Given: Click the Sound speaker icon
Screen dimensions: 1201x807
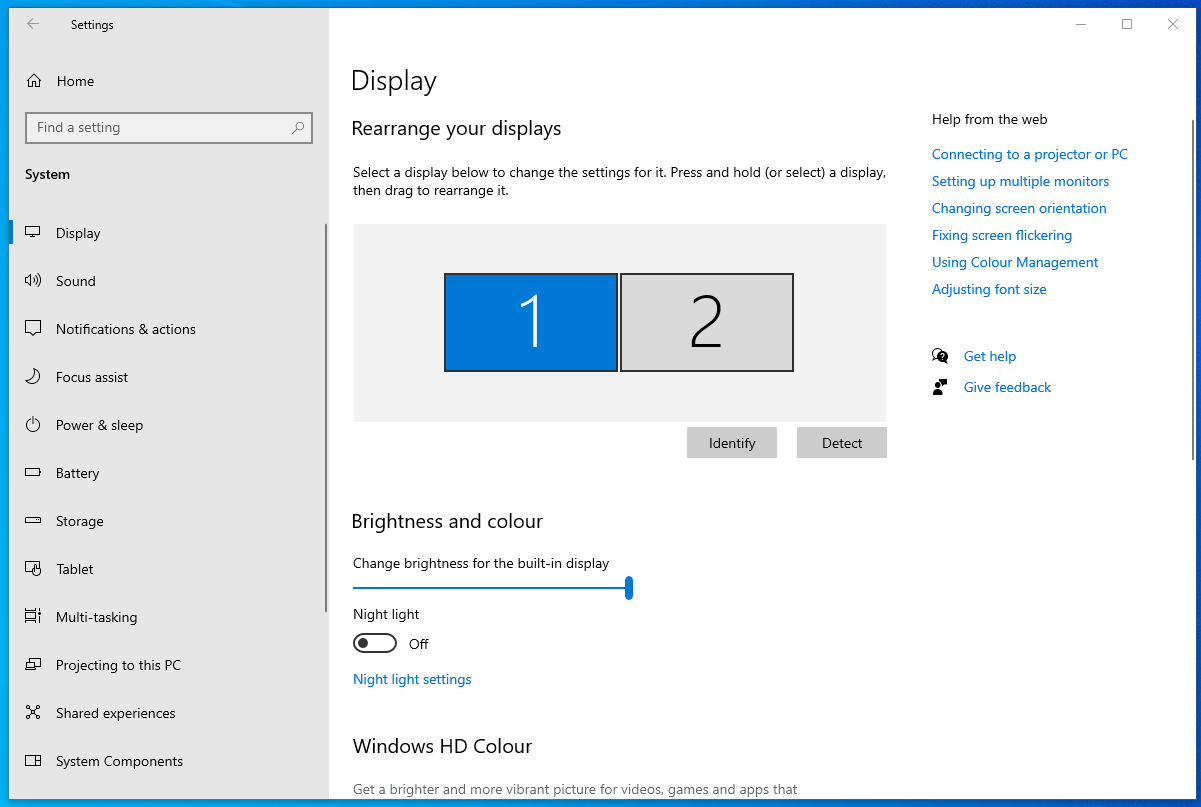Looking at the screenshot, I should [x=33, y=281].
